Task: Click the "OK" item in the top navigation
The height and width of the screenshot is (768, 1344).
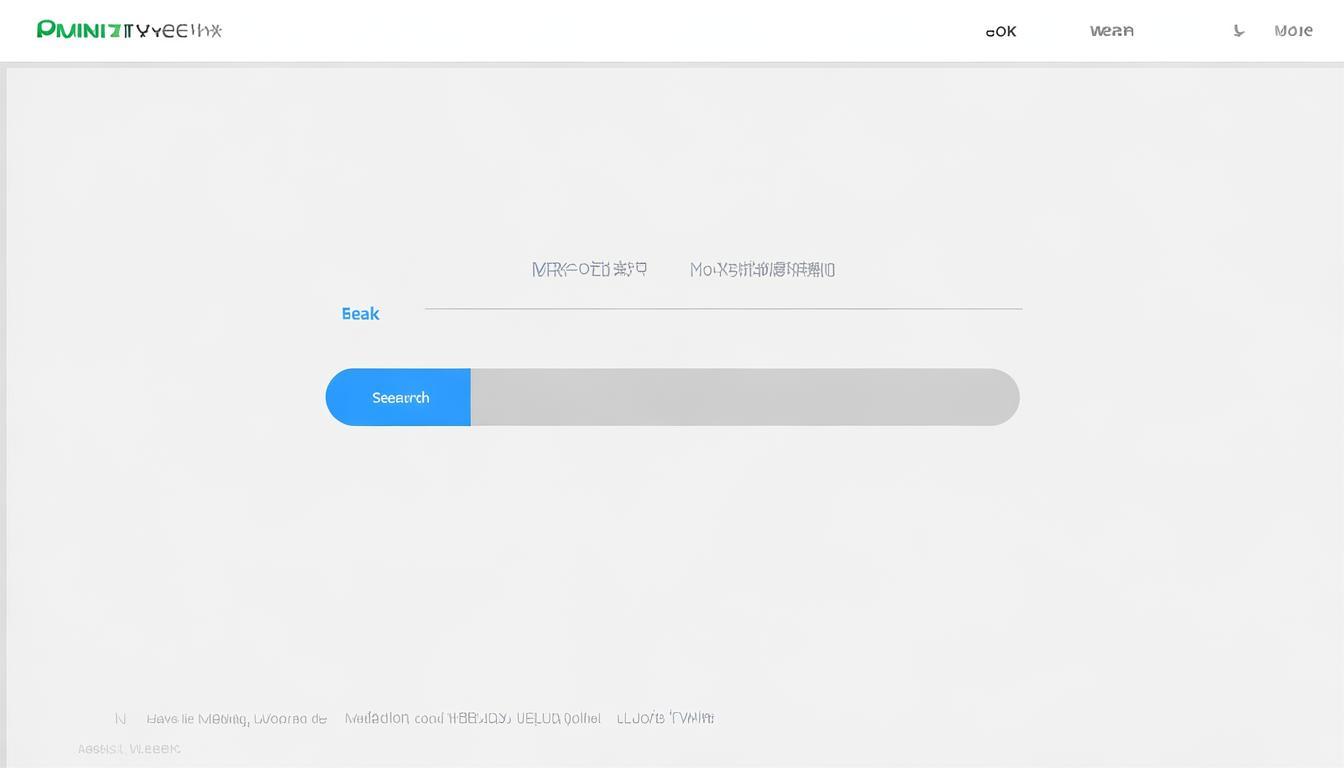Action: pyautogui.click(x=1000, y=31)
